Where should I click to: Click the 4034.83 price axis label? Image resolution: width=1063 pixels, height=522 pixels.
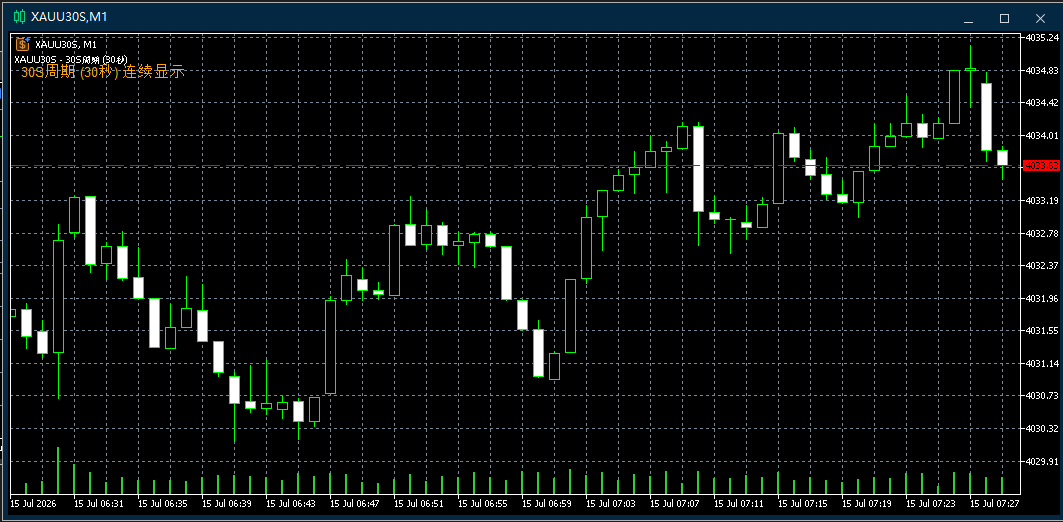coord(1042,71)
